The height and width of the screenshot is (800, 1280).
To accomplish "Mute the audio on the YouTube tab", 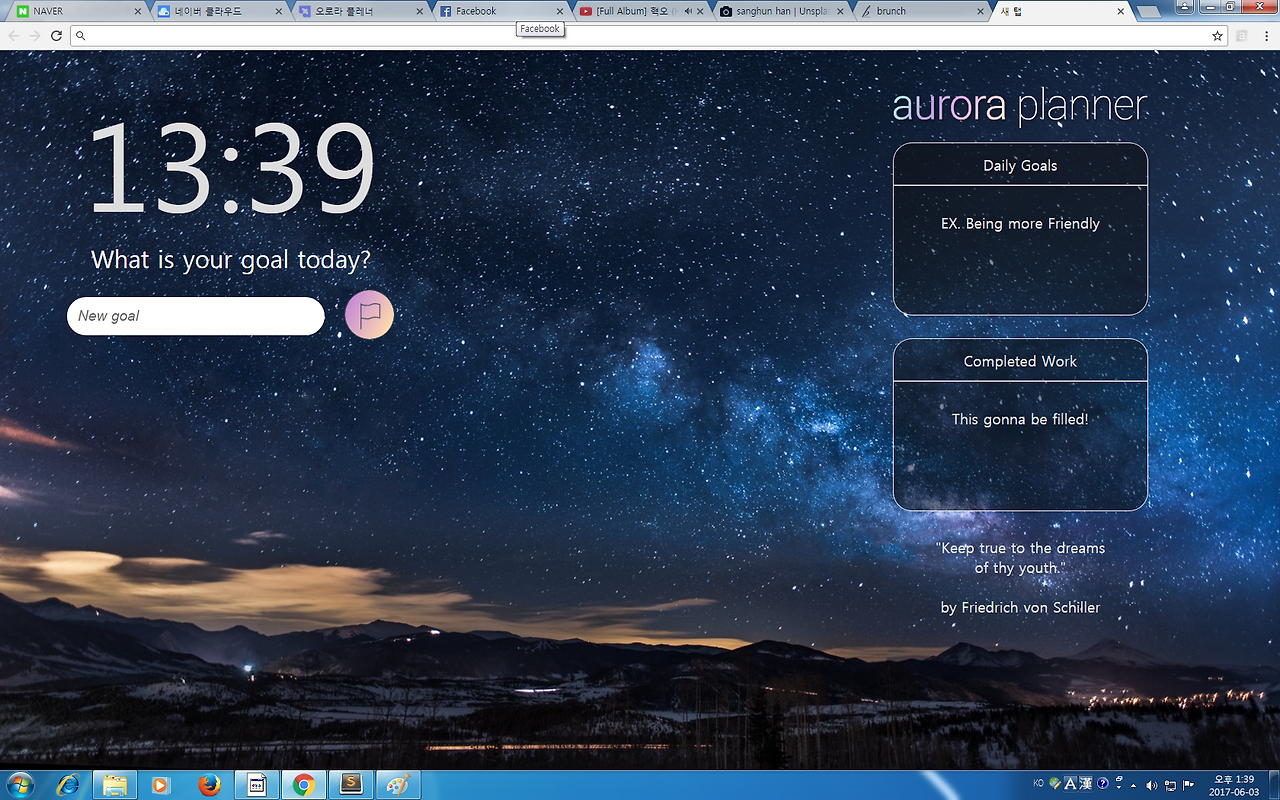I will [x=688, y=11].
